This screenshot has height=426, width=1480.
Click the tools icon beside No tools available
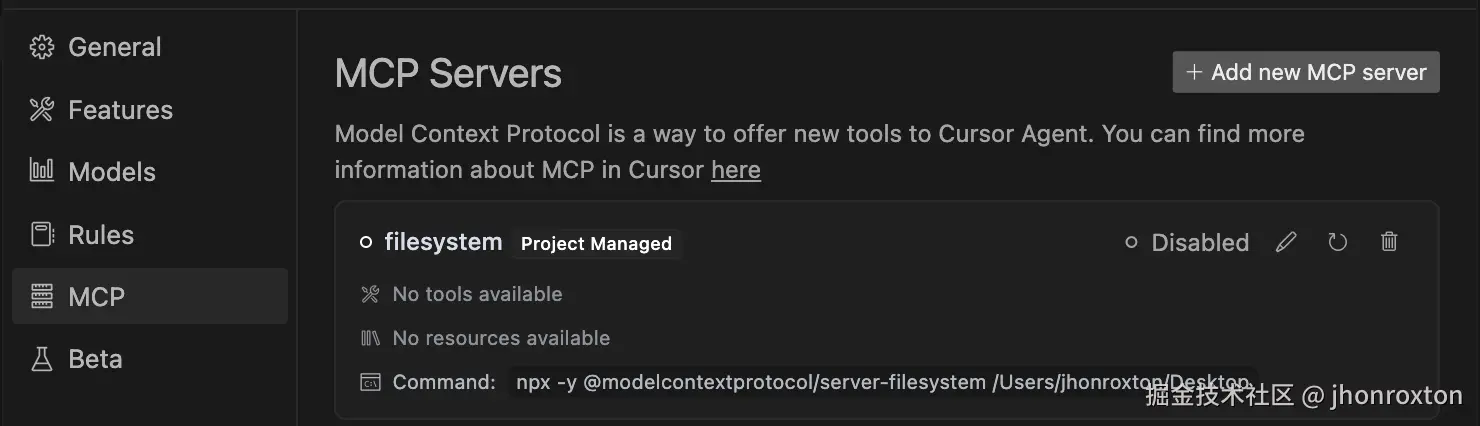[370, 294]
